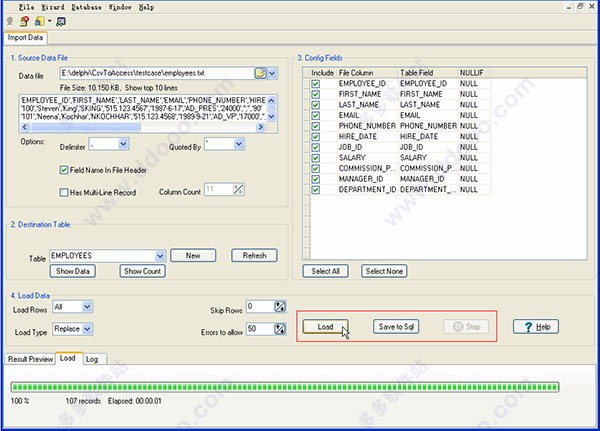
Task: Open the Load Rows dropdown
Action: click(x=87, y=307)
